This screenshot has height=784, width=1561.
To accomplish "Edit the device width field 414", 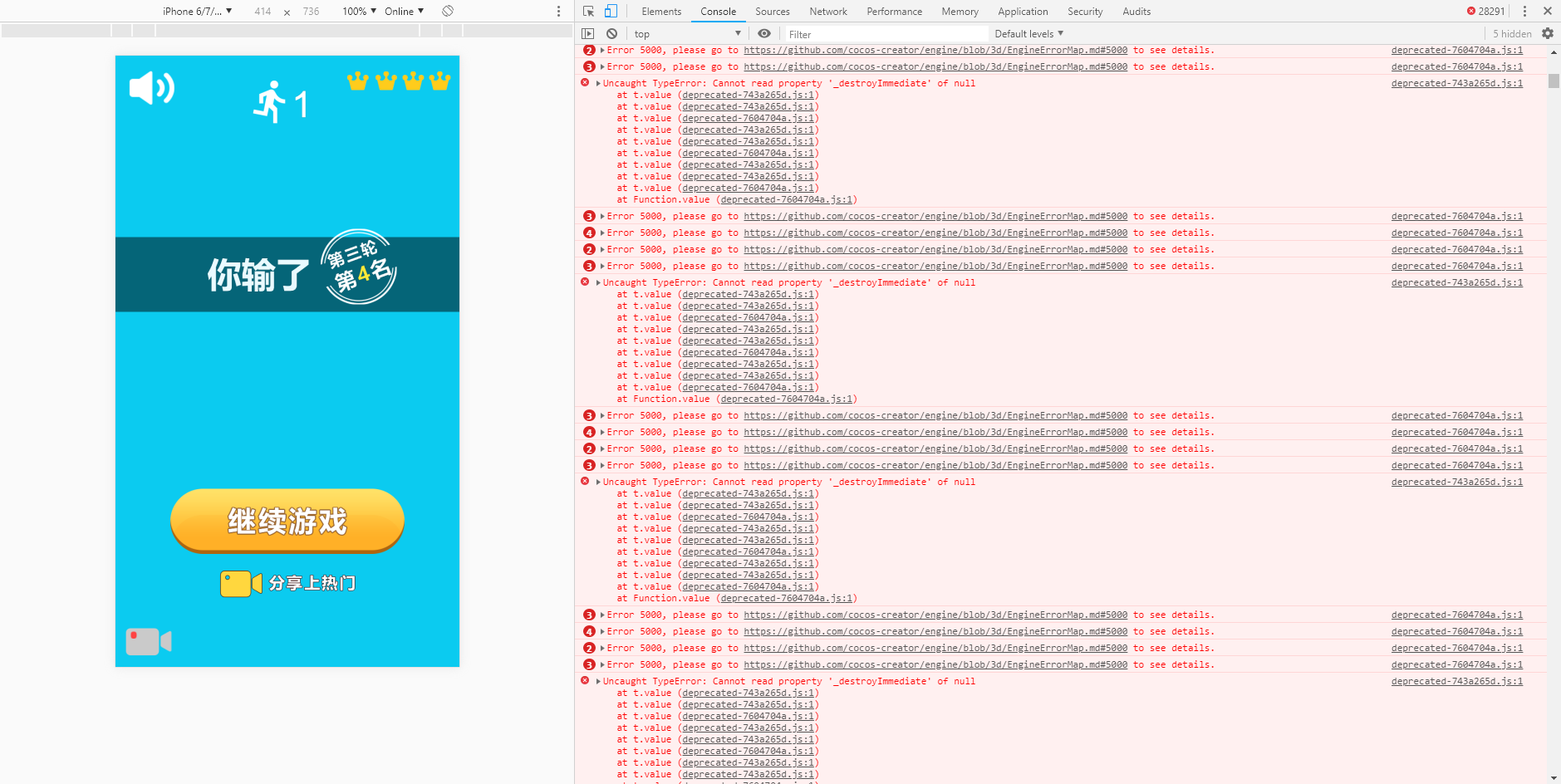I will (x=263, y=11).
